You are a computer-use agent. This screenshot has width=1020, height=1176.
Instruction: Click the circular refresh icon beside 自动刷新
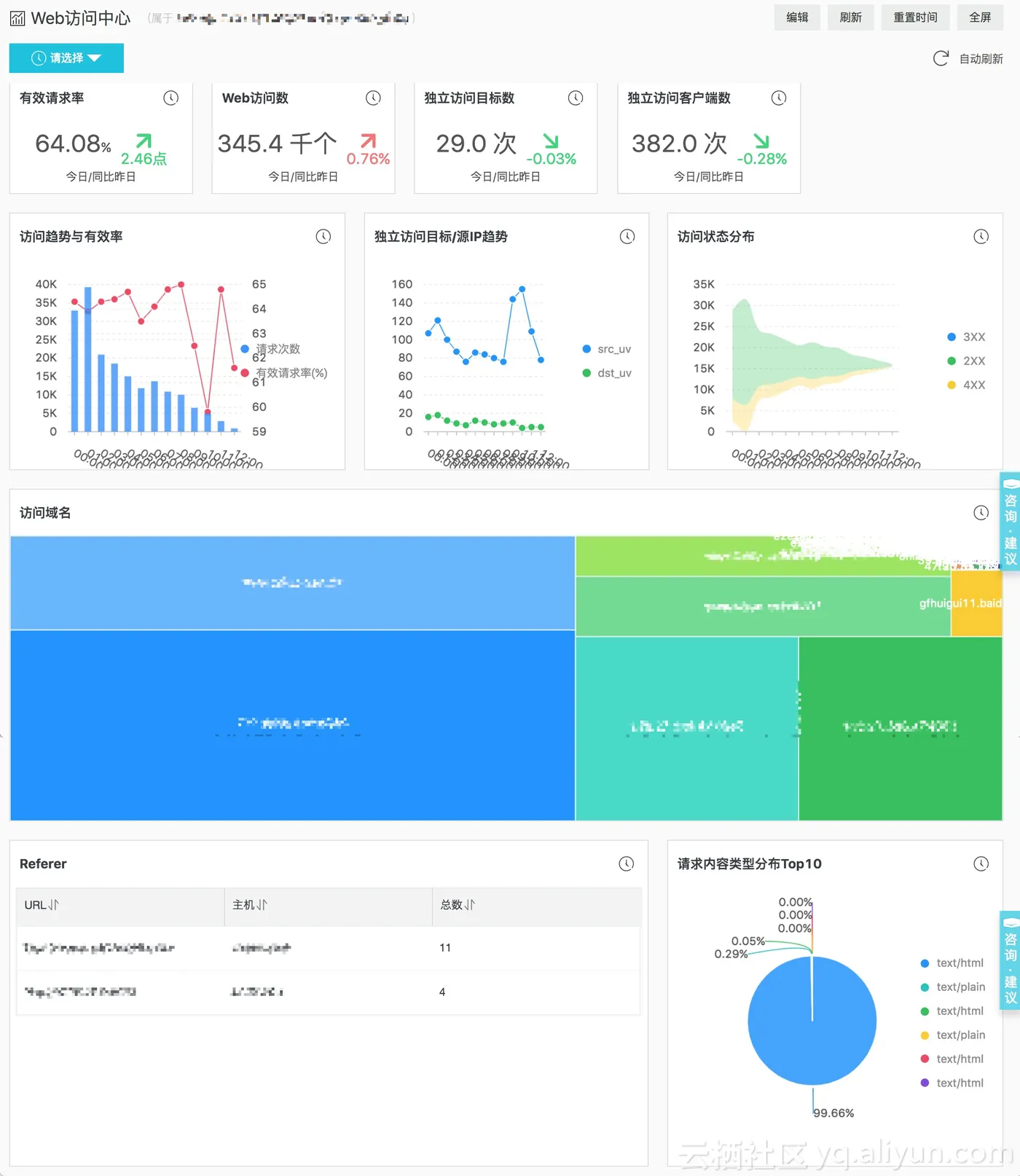pyautogui.click(x=941, y=58)
